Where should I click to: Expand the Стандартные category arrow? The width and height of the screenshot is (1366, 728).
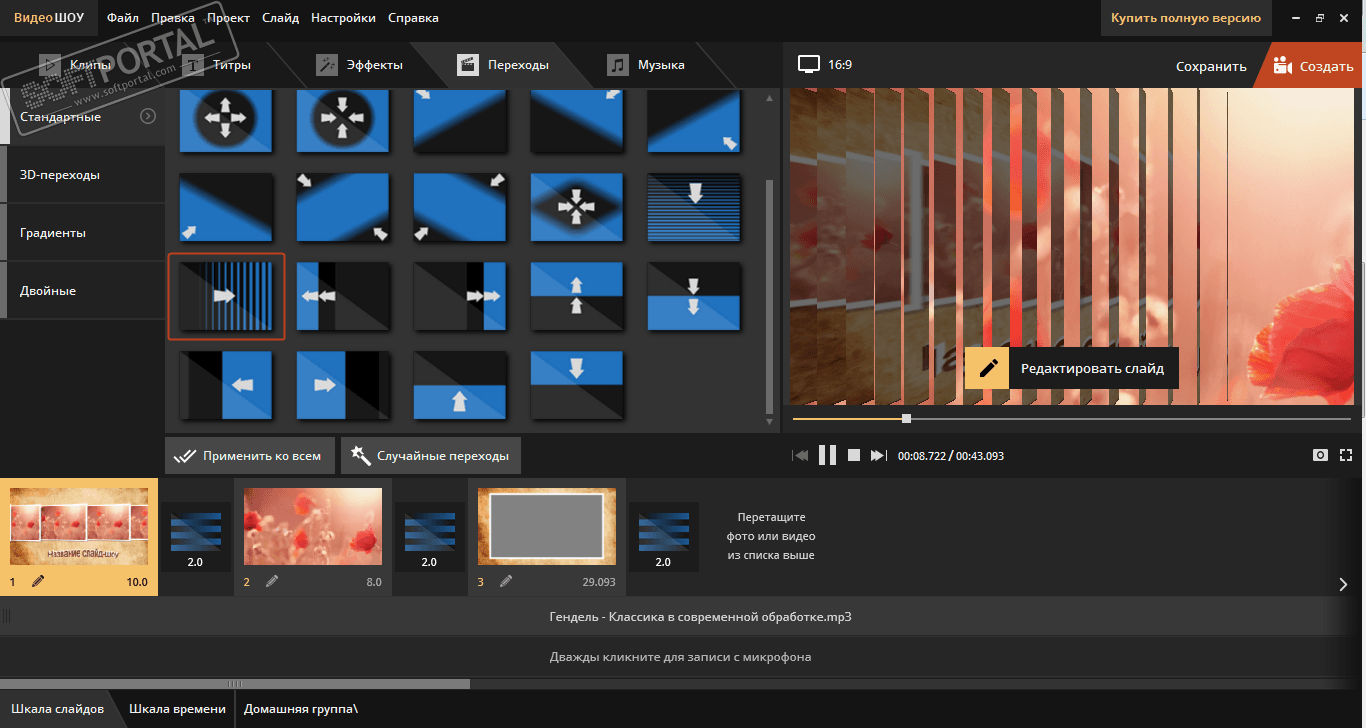point(148,117)
